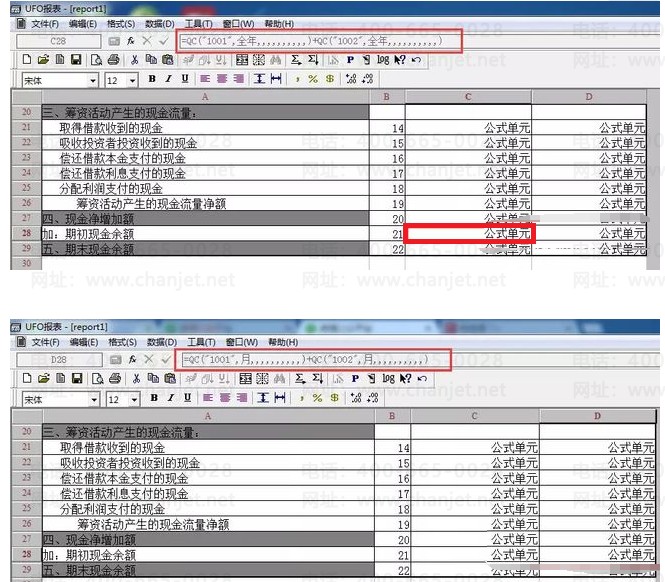Select column D header in lower window
The image size is (665, 582).
pos(597,416)
